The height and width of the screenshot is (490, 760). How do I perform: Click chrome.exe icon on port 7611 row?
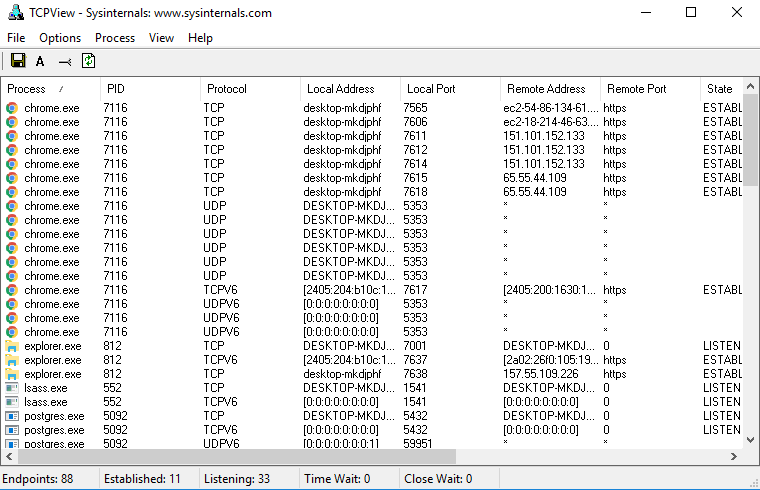click(12, 136)
